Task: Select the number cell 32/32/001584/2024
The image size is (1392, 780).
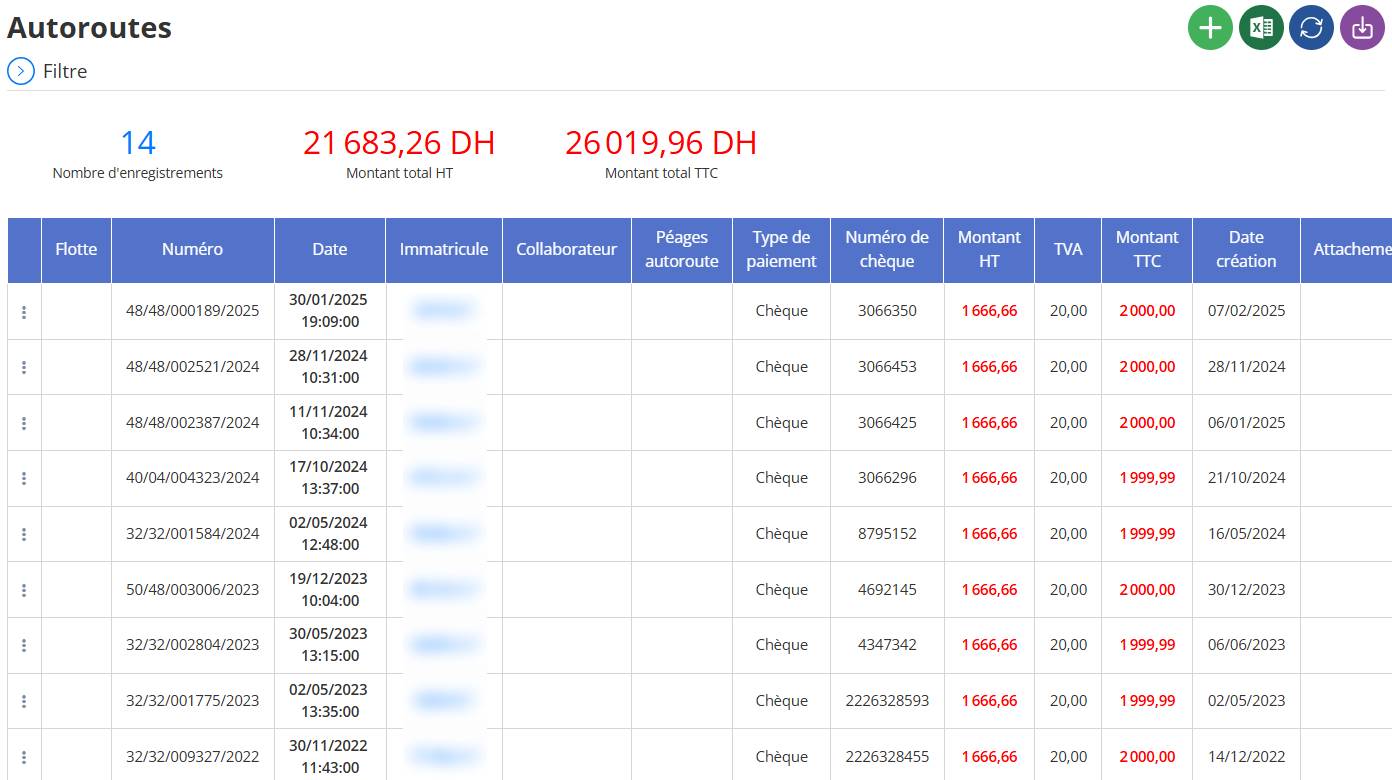Action: (x=192, y=534)
